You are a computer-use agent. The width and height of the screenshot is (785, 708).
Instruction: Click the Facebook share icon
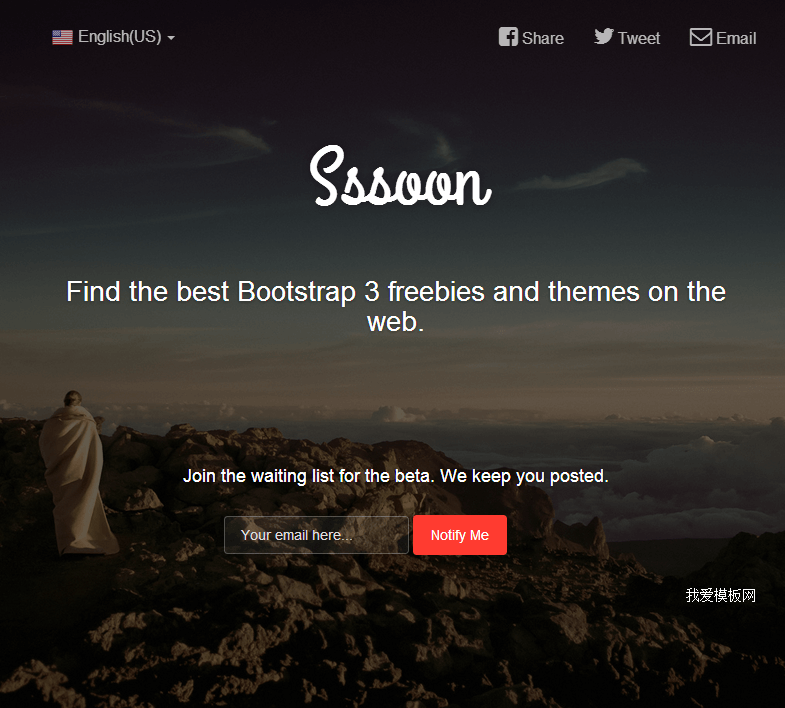tap(508, 37)
